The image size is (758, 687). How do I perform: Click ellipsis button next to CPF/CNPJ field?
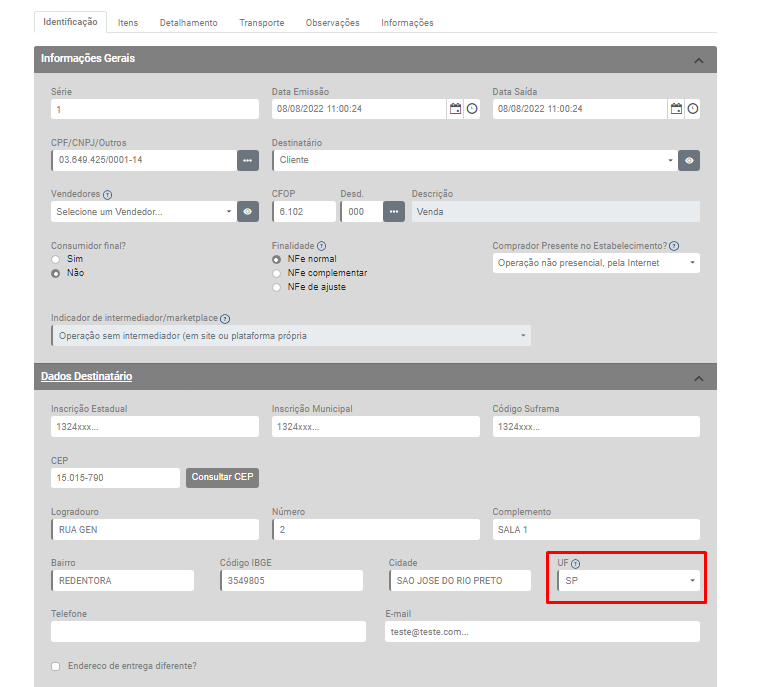coord(248,160)
